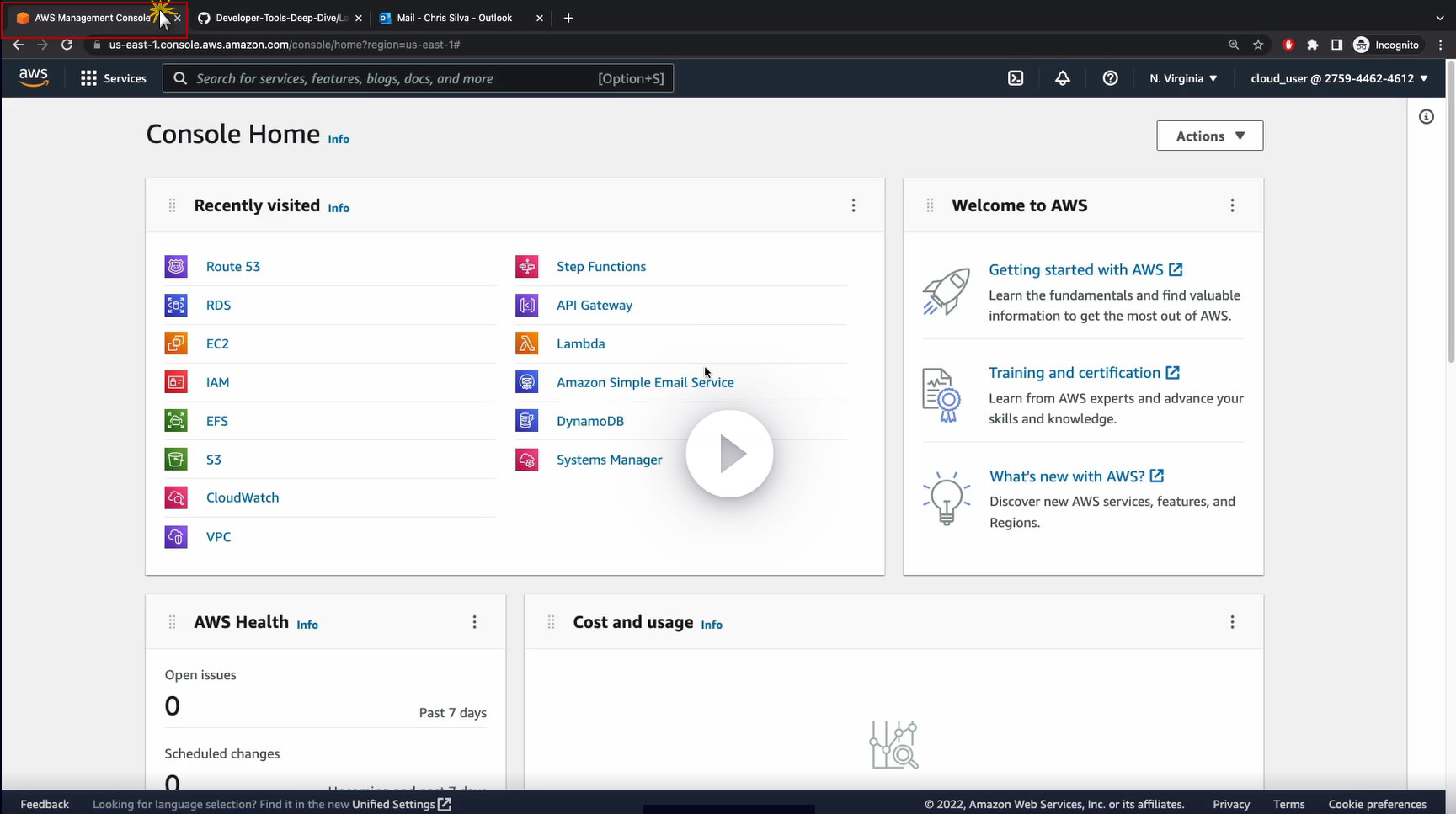This screenshot has height=814, width=1456.
Task: Open the help question mark menu
Action: coord(1111,78)
